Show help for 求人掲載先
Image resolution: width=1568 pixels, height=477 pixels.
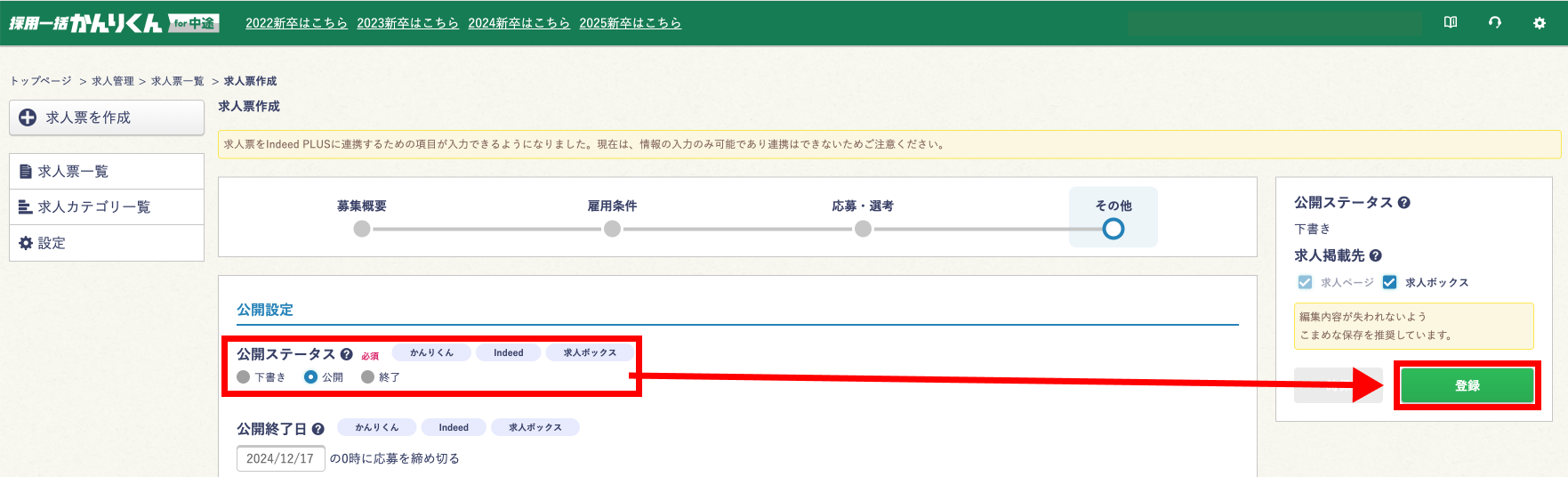point(1375,255)
